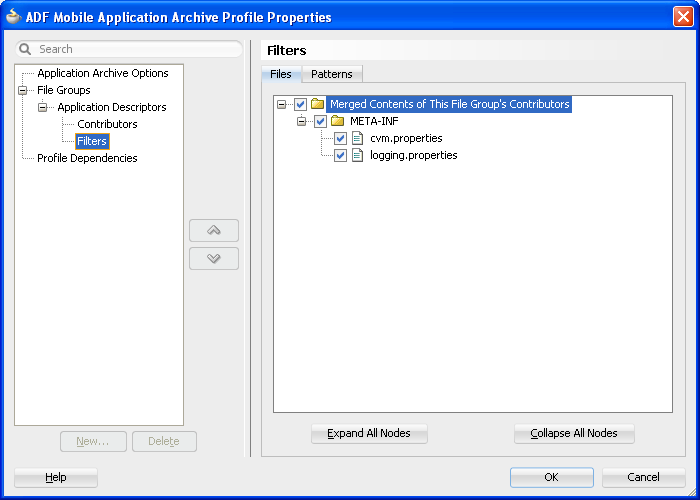Select Merged Contents of This File Group's Contributors
The width and height of the screenshot is (700, 500).
(450, 104)
